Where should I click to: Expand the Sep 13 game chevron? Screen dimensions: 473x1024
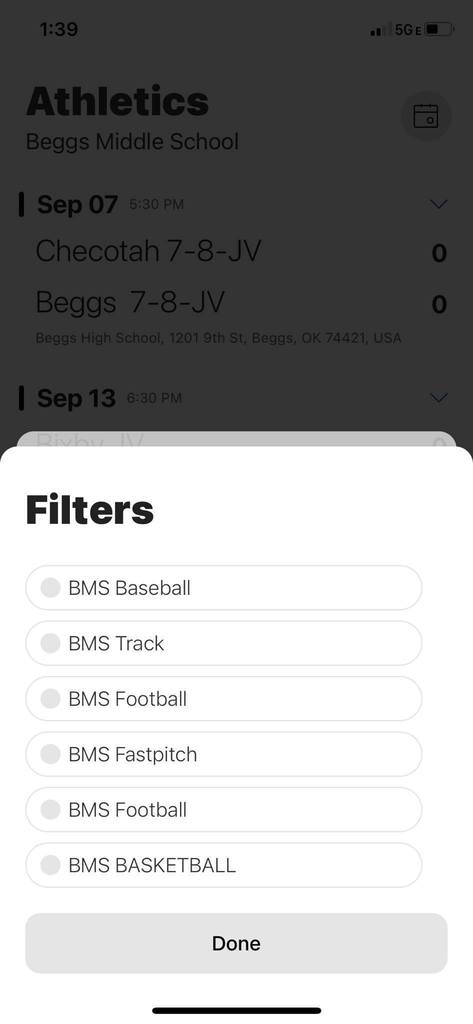click(x=440, y=398)
